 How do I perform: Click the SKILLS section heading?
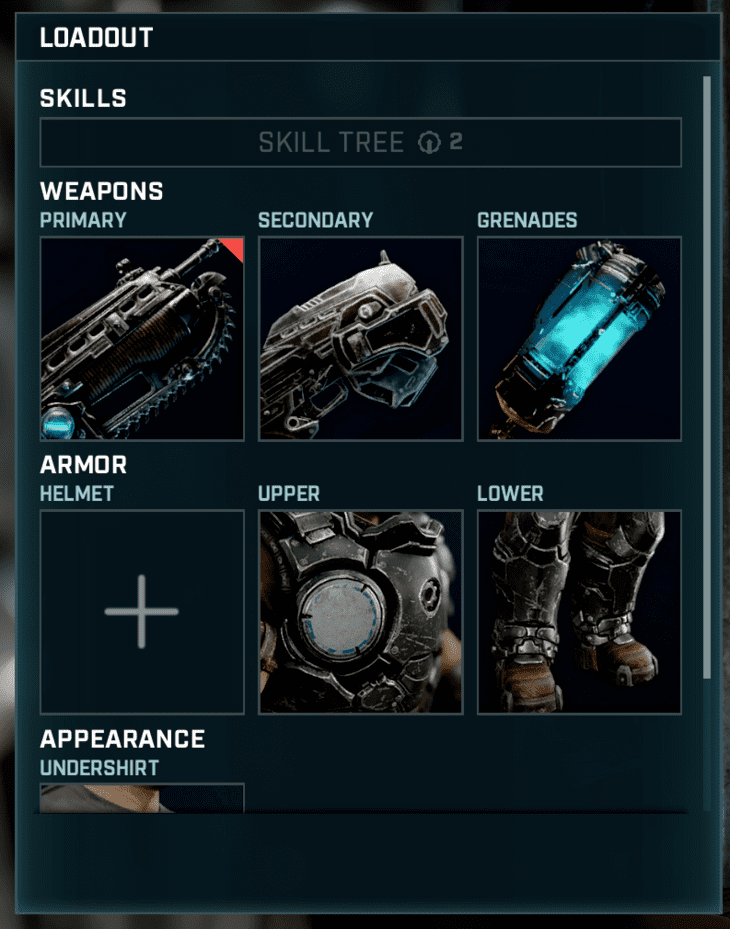(83, 98)
